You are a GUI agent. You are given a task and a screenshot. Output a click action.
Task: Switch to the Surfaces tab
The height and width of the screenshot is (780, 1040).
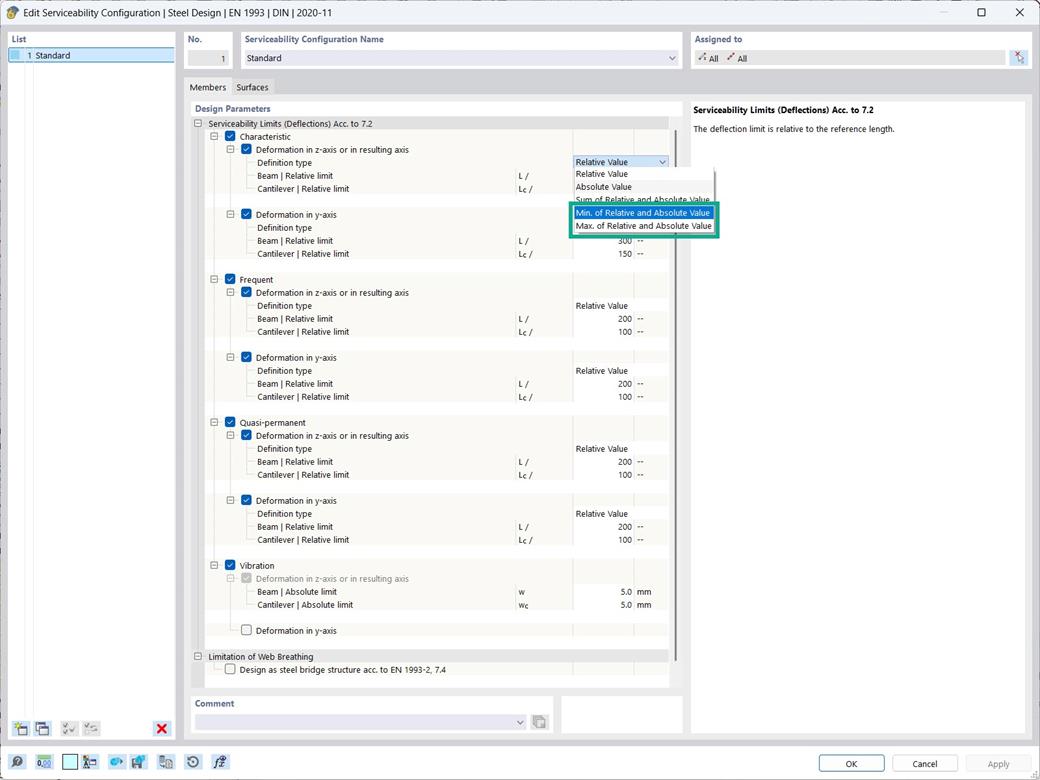point(252,87)
